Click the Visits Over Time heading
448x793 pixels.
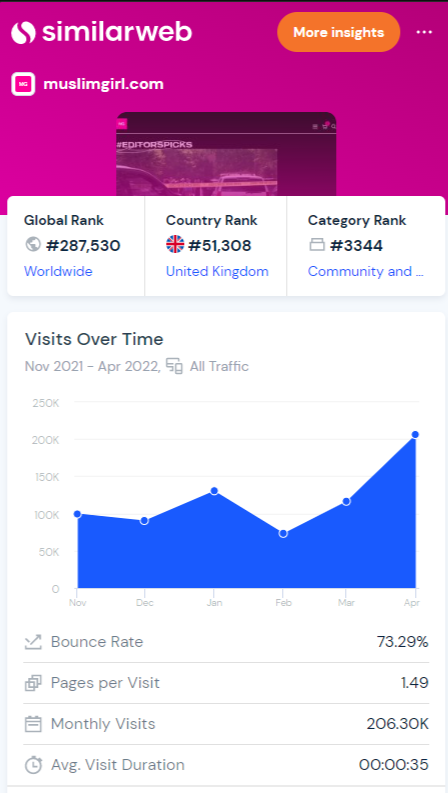pos(94,339)
